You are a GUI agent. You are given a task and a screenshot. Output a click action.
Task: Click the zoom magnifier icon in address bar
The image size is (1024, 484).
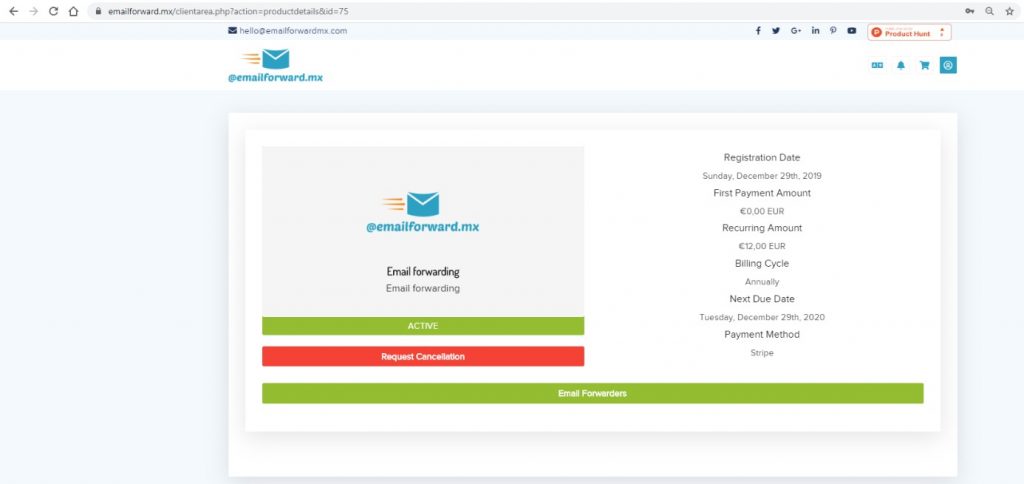point(989,11)
